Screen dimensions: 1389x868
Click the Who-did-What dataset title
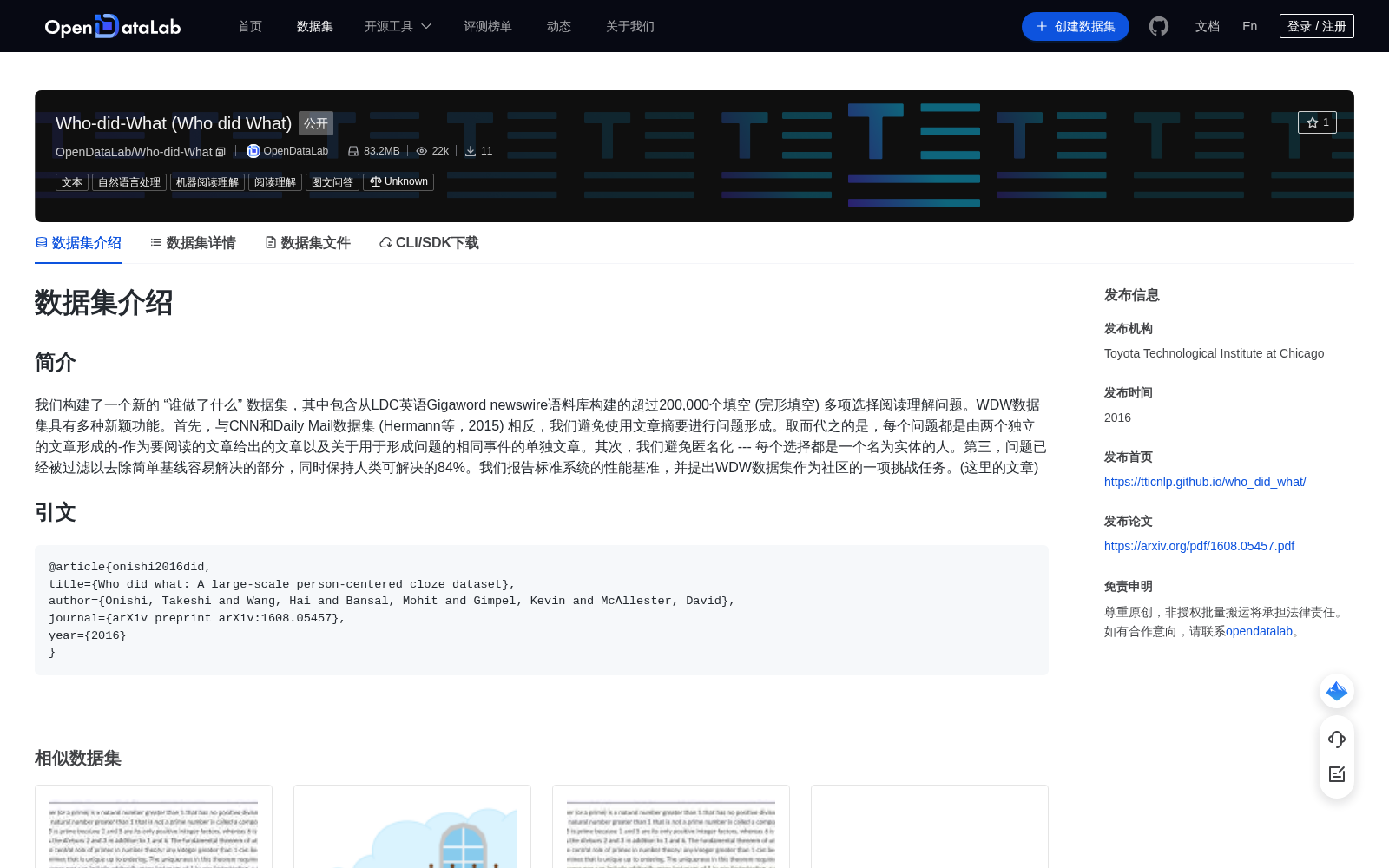click(x=174, y=123)
